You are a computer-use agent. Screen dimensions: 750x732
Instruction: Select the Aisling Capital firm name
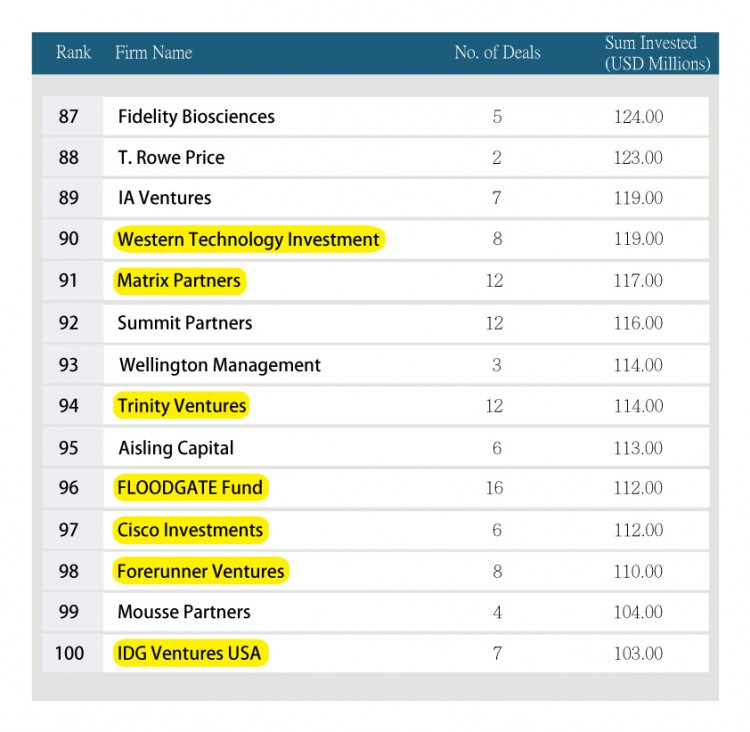pyautogui.click(x=176, y=448)
